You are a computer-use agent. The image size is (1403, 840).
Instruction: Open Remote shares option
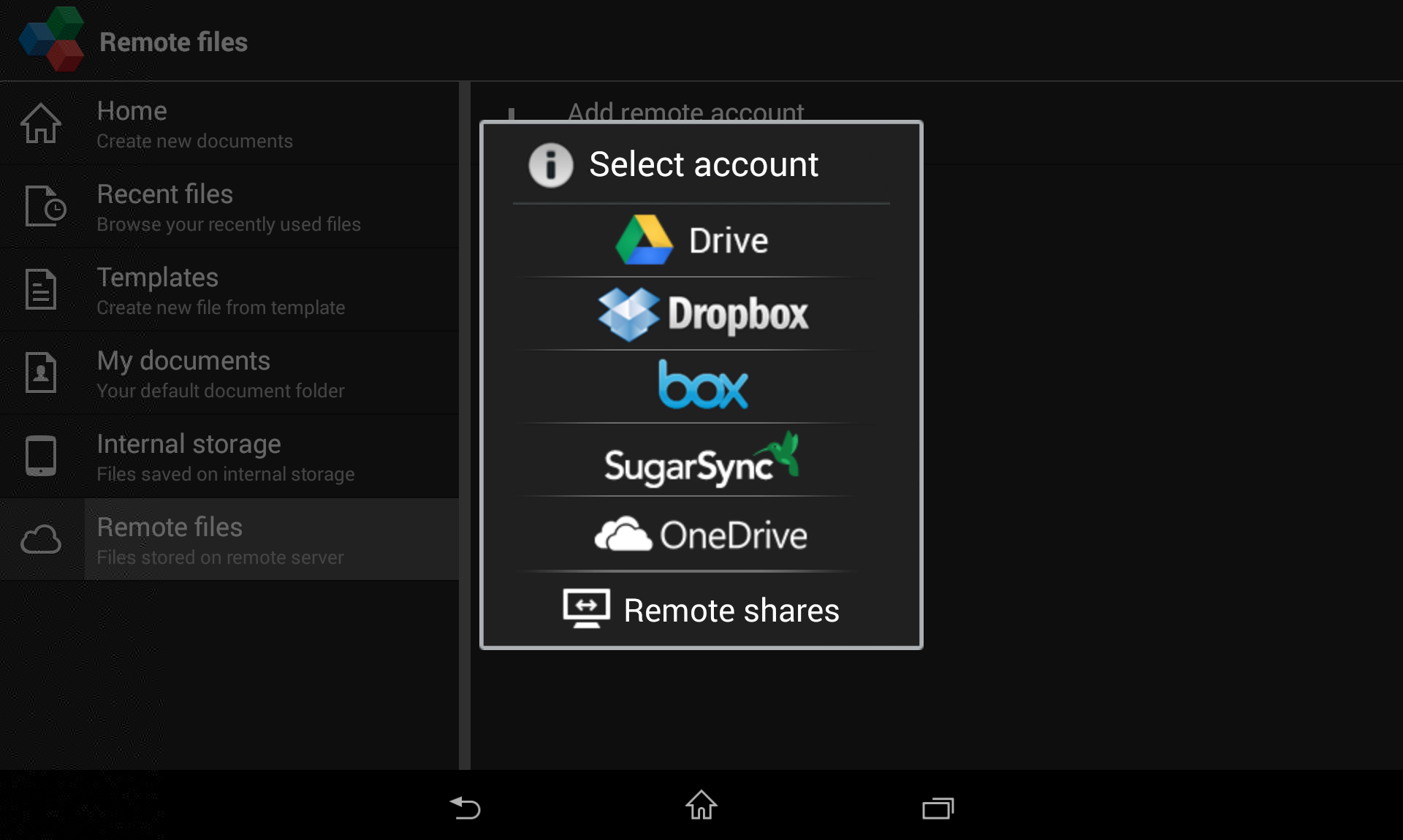(x=700, y=609)
